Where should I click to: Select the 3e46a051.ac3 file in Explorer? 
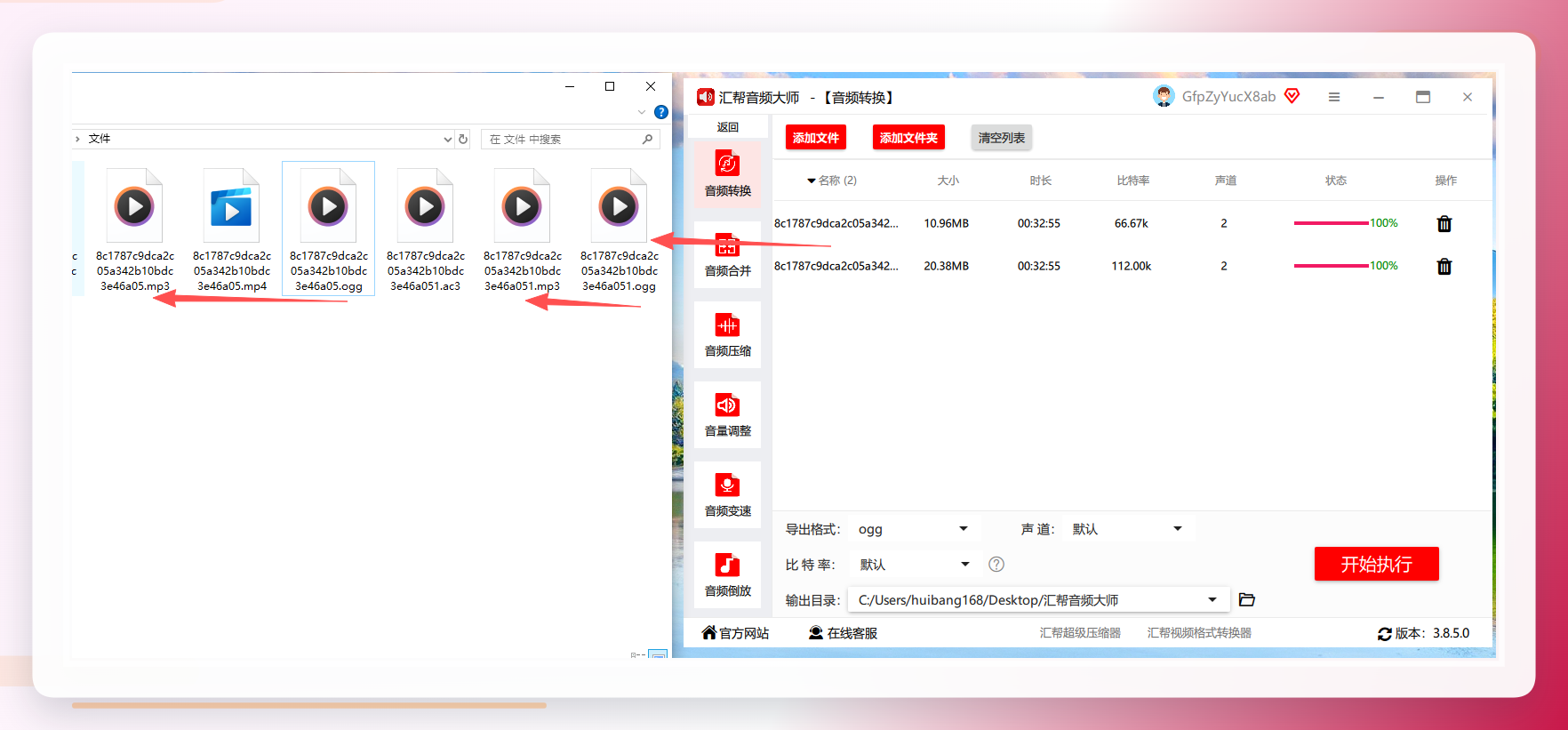(x=426, y=229)
